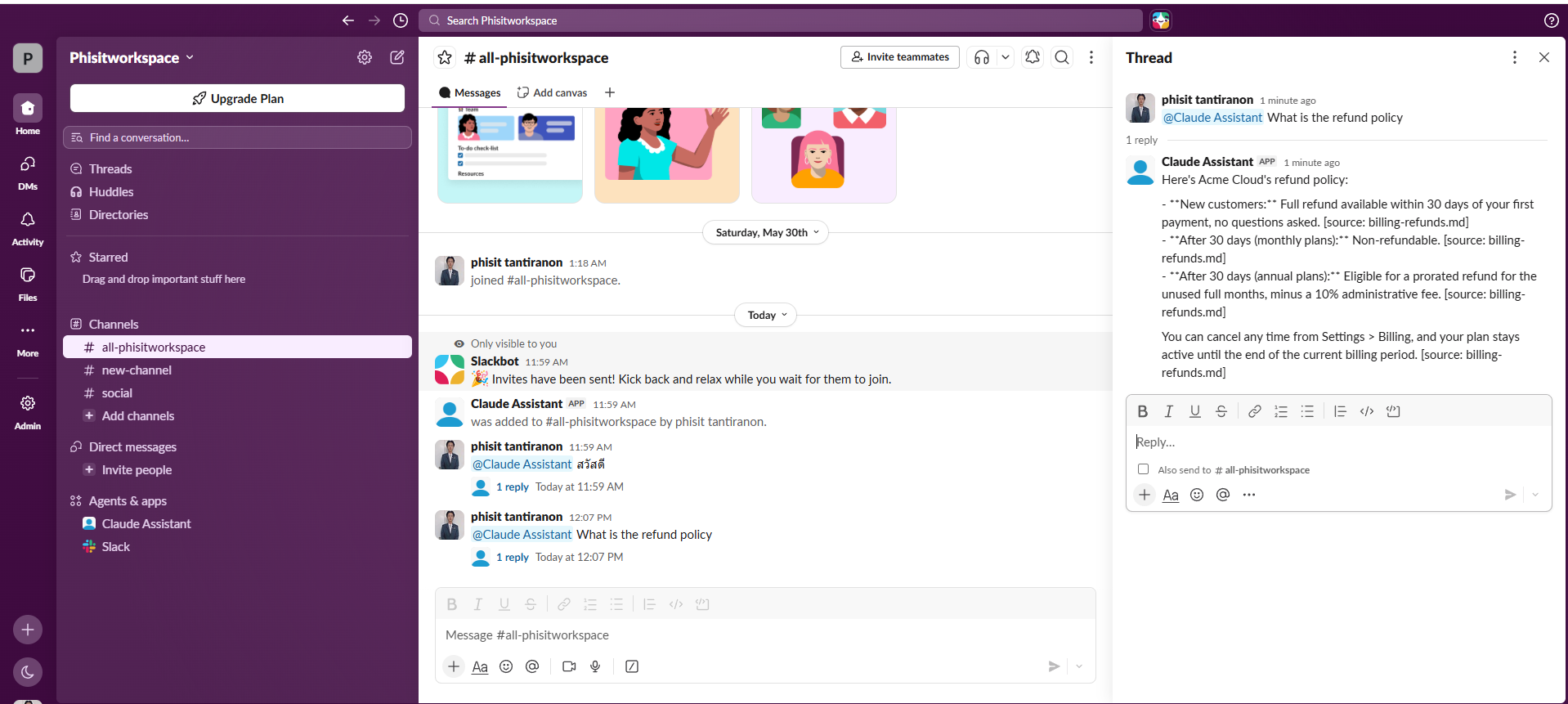Record audio clip with microphone icon
The height and width of the screenshot is (704, 1568).
595,666
